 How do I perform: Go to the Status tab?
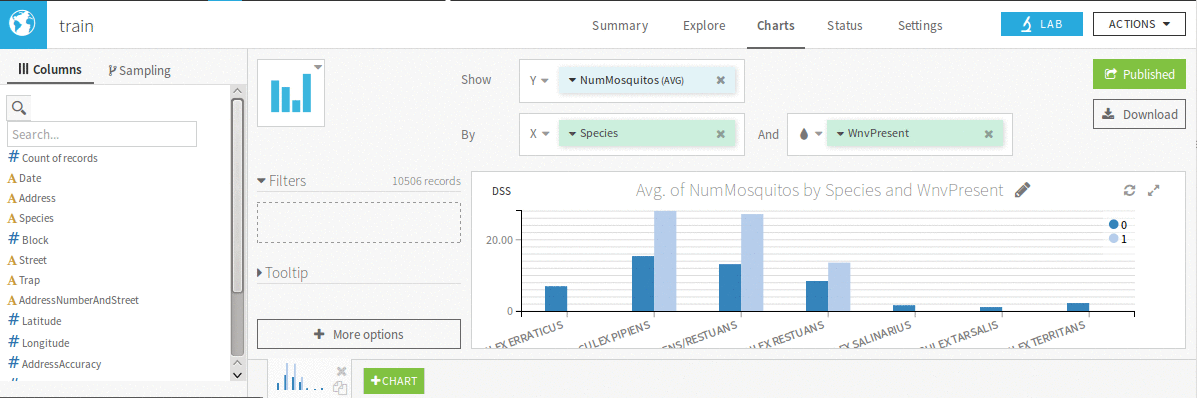coord(844,25)
